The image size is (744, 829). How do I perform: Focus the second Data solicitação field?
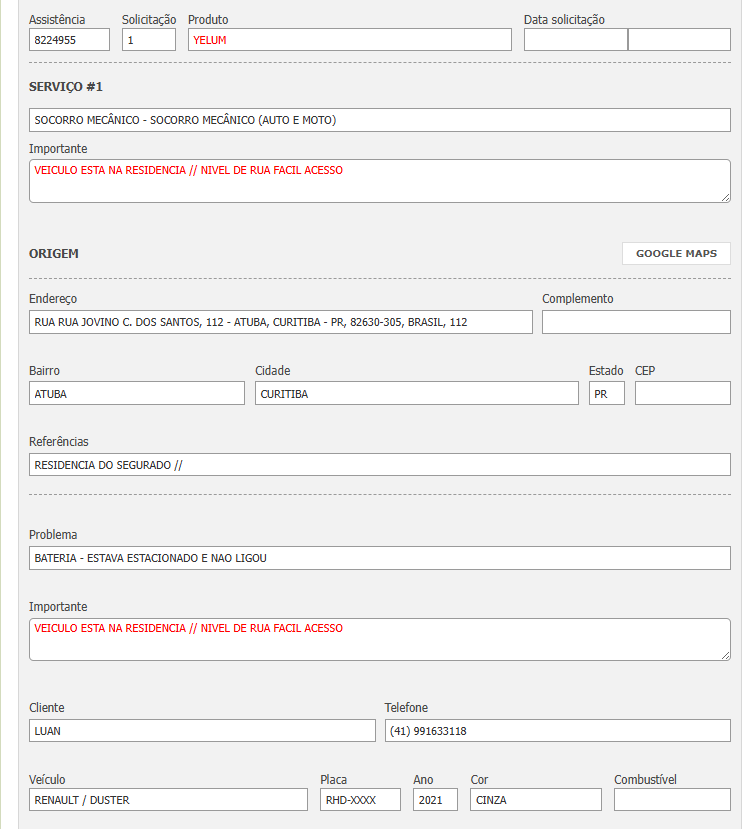(679, 40)
